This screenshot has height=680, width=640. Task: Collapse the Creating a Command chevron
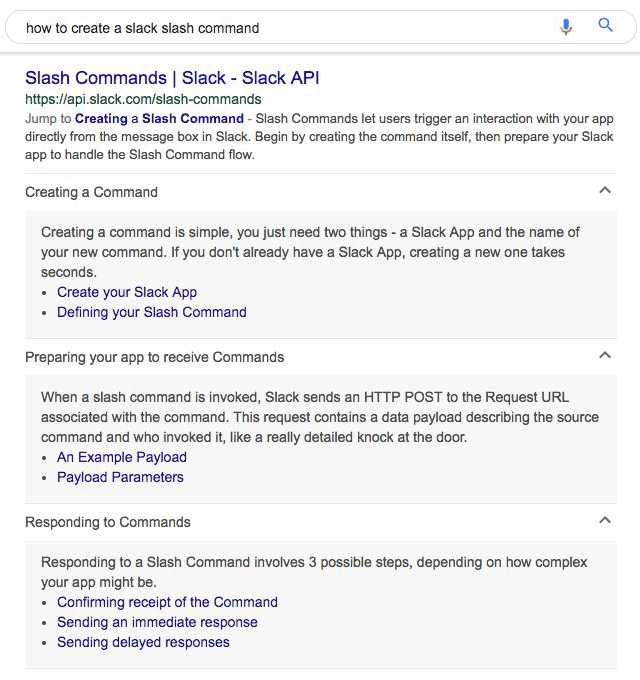click(x=603, y=191)
